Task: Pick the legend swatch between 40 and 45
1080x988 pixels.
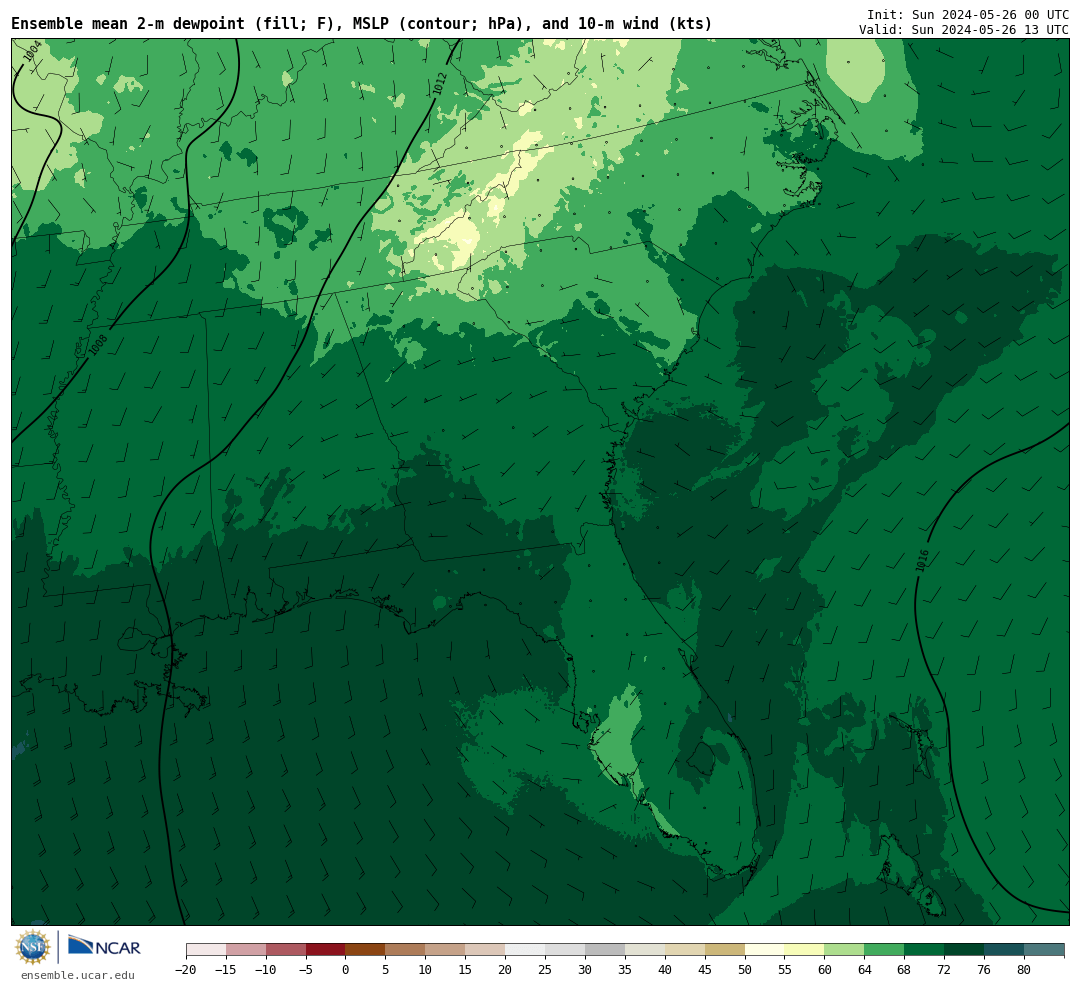Action: pos(685,949)
